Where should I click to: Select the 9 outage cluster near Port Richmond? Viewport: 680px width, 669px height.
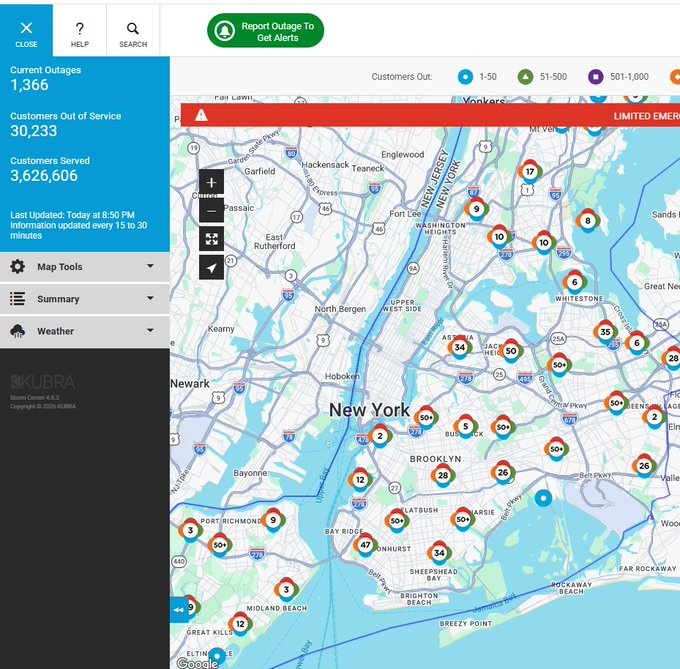[x=273, y=520]
